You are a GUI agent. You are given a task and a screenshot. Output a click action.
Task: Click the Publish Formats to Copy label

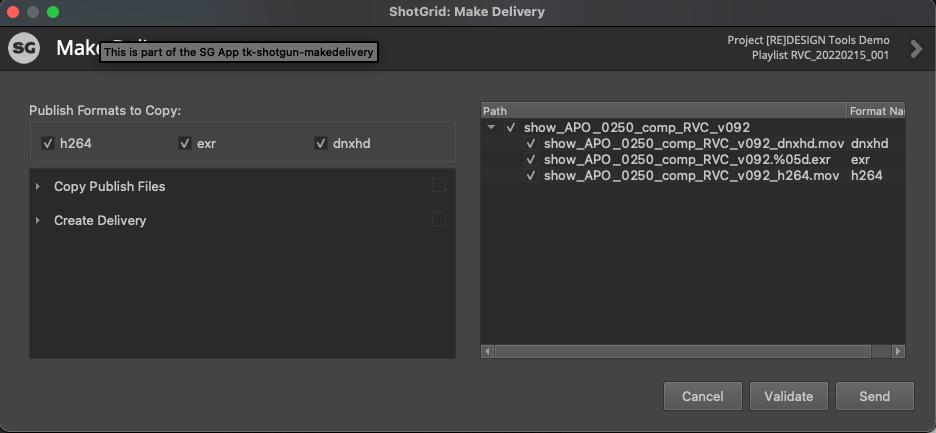(x=105, y=110)
